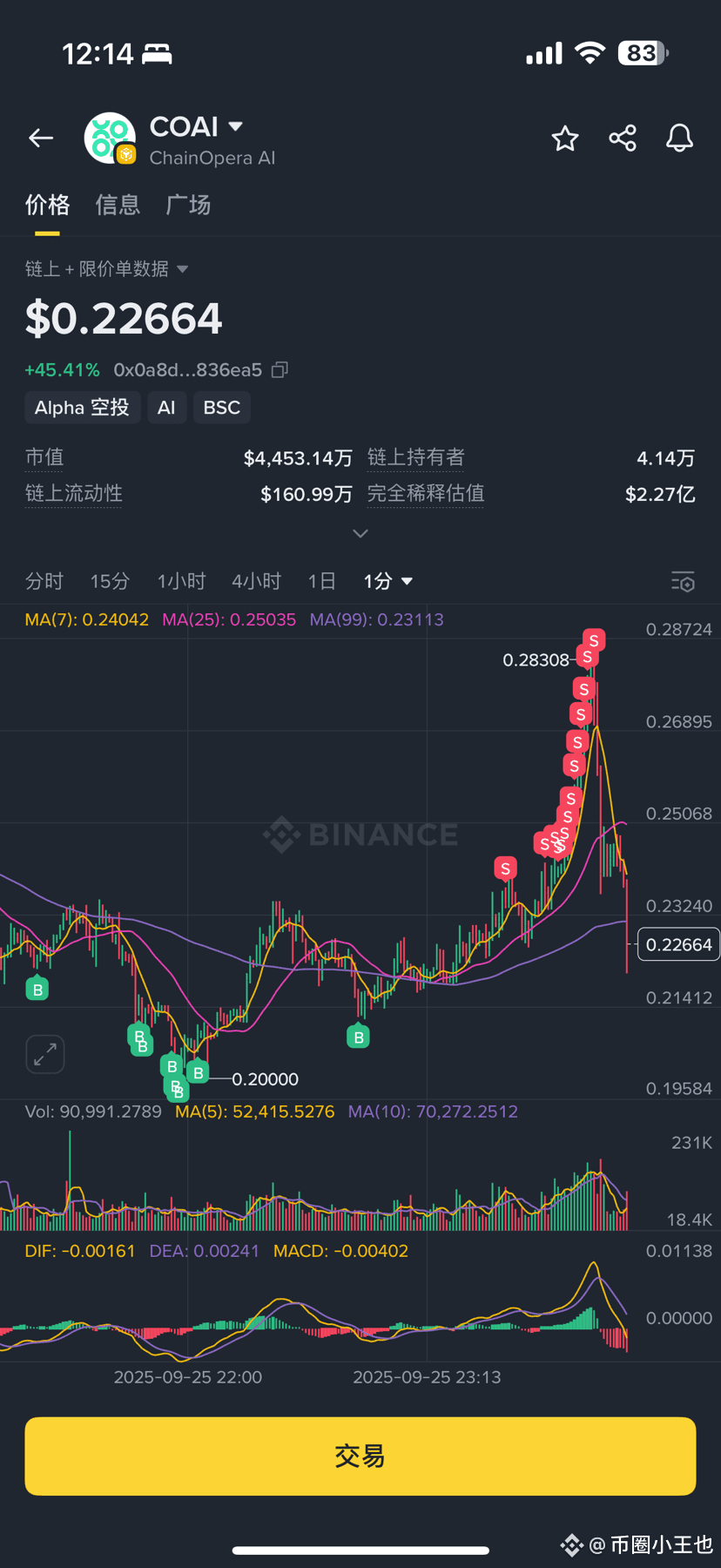The height and width of the screenshot is (1568, 721).
Task: Switch to the 广场 tab
Action: tap(188, 205)
